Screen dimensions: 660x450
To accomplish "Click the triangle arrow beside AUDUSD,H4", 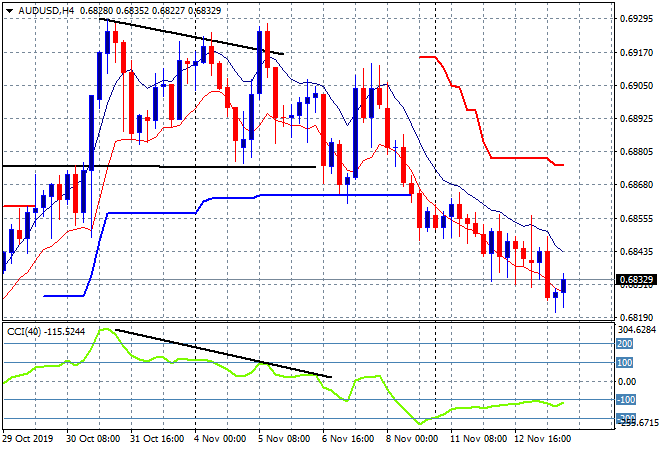I will click(x=9, y=8).
